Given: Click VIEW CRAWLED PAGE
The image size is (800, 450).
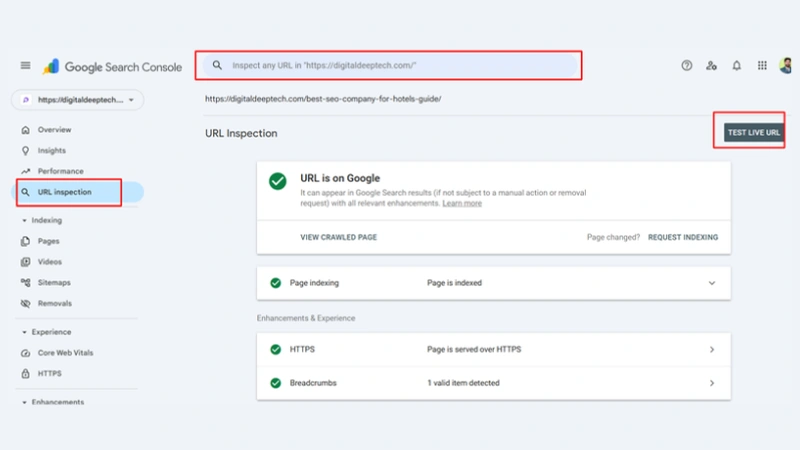Looking at the screenshot, I should [x=338, y=237].
